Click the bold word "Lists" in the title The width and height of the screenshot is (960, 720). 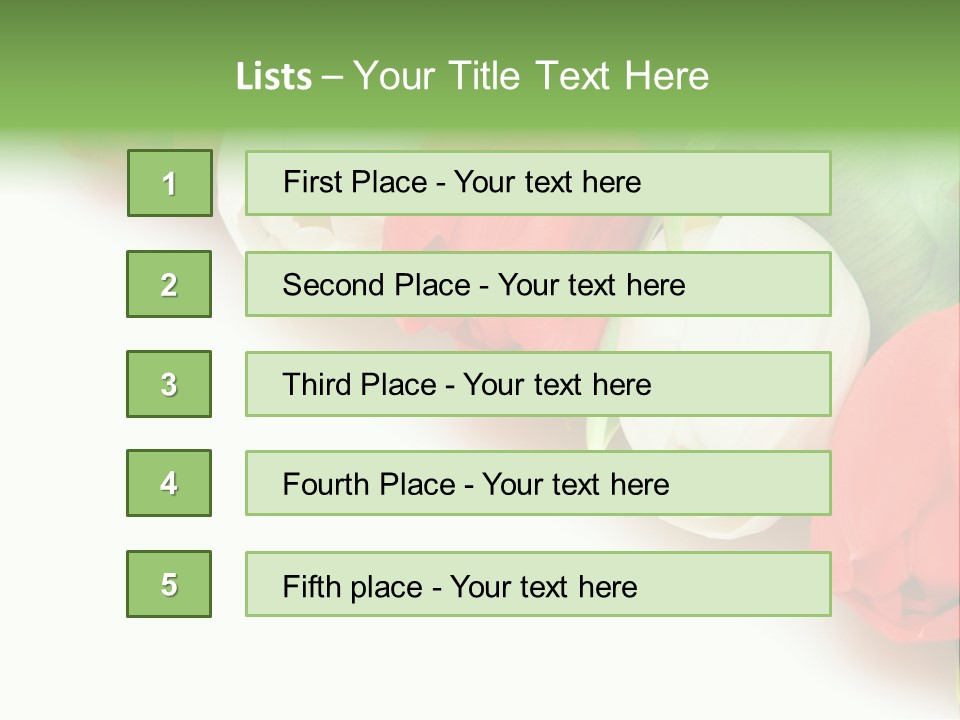[273, 77]
